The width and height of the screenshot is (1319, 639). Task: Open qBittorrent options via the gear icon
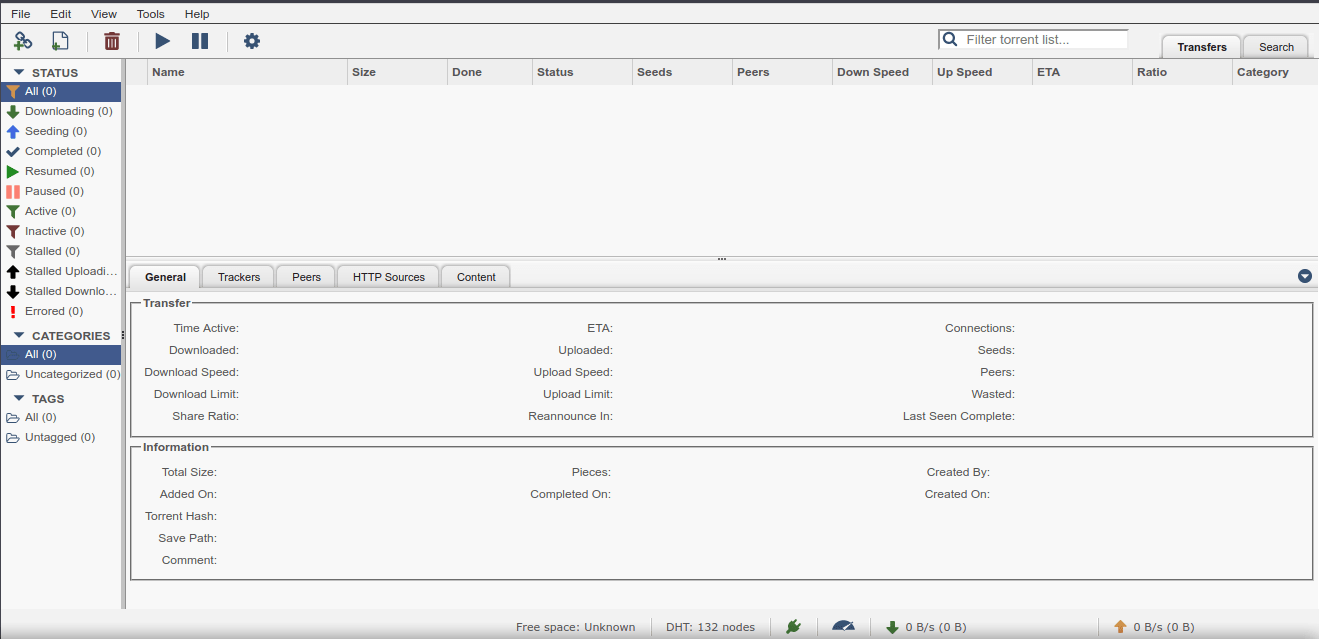coord(251,41)
